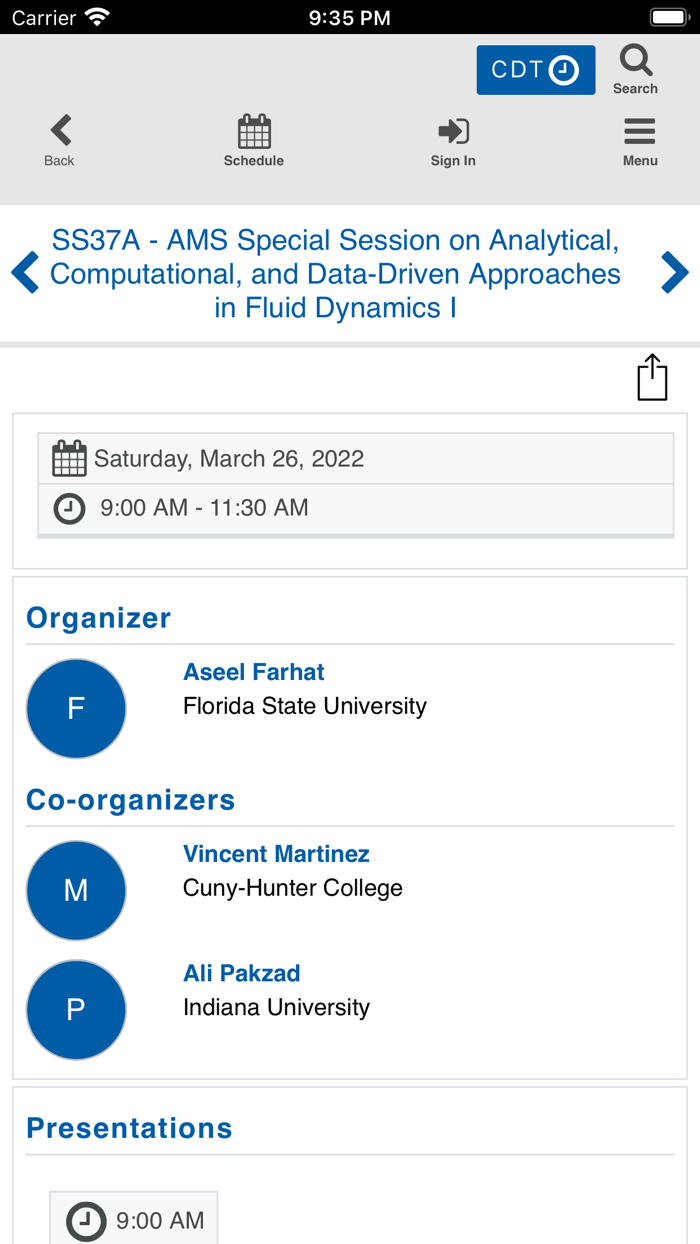The width and height of the screenshot is (700, 1244).
Task: Open Ali Pakzad's profile link
Action: point(241,973)
